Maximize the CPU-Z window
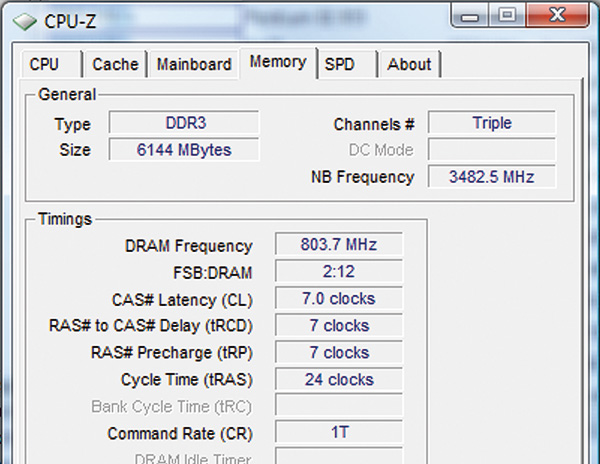The image size is (600, 464). click(507, 15)
